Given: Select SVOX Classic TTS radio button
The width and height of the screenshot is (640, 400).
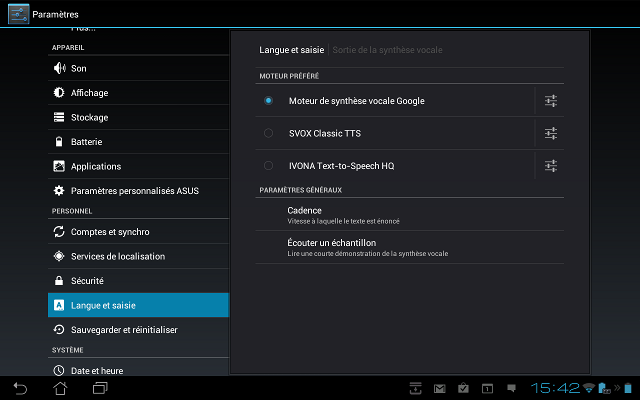Looking at the screenshot, I should coord(268,133).
